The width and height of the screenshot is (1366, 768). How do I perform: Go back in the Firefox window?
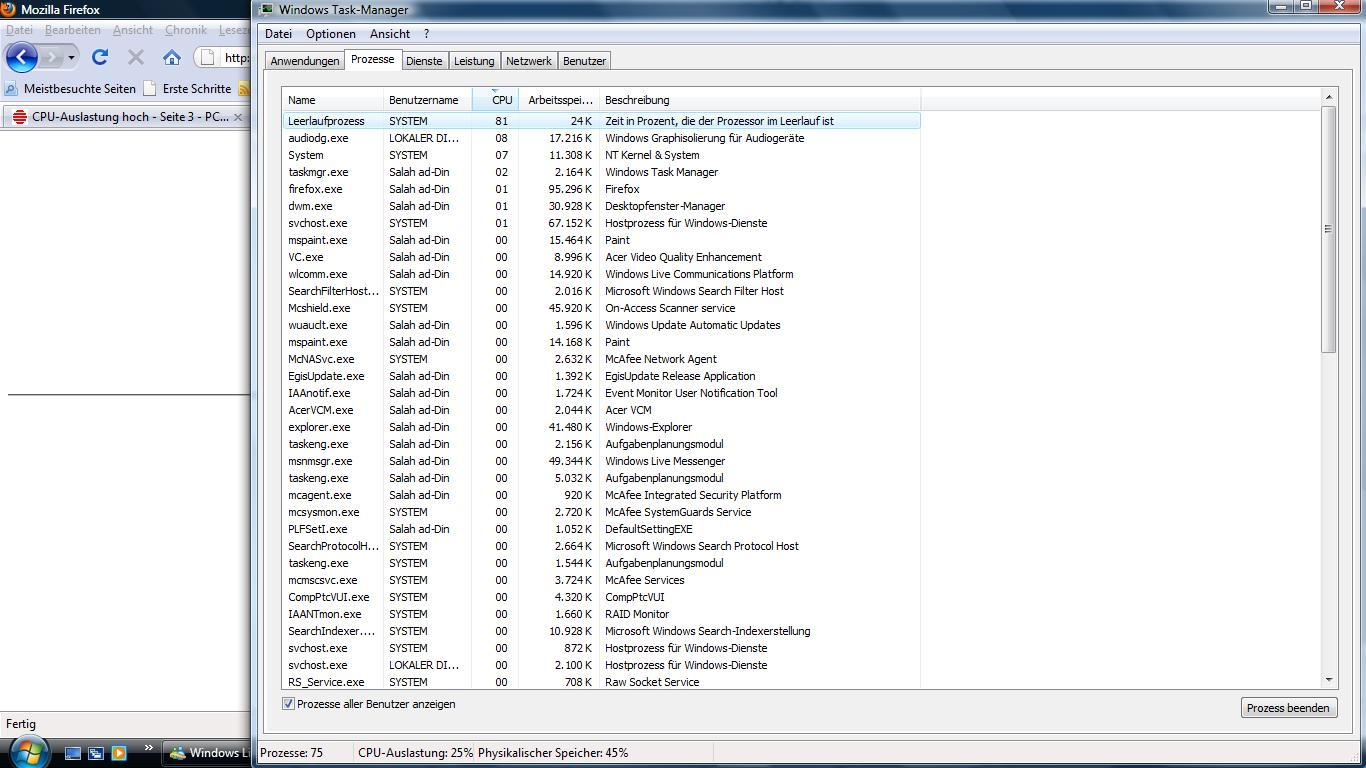tap(22, 57)
